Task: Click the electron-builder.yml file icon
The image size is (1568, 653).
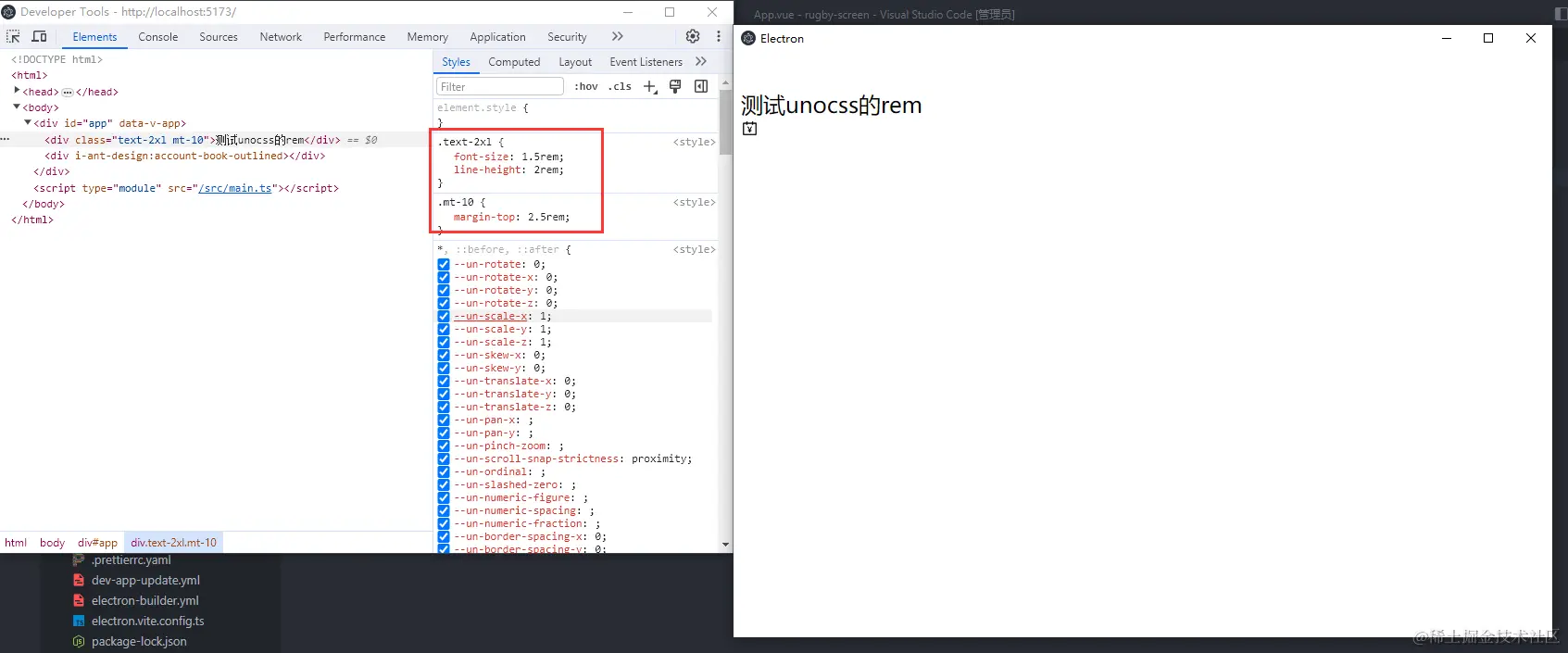Action: (79, 600)
